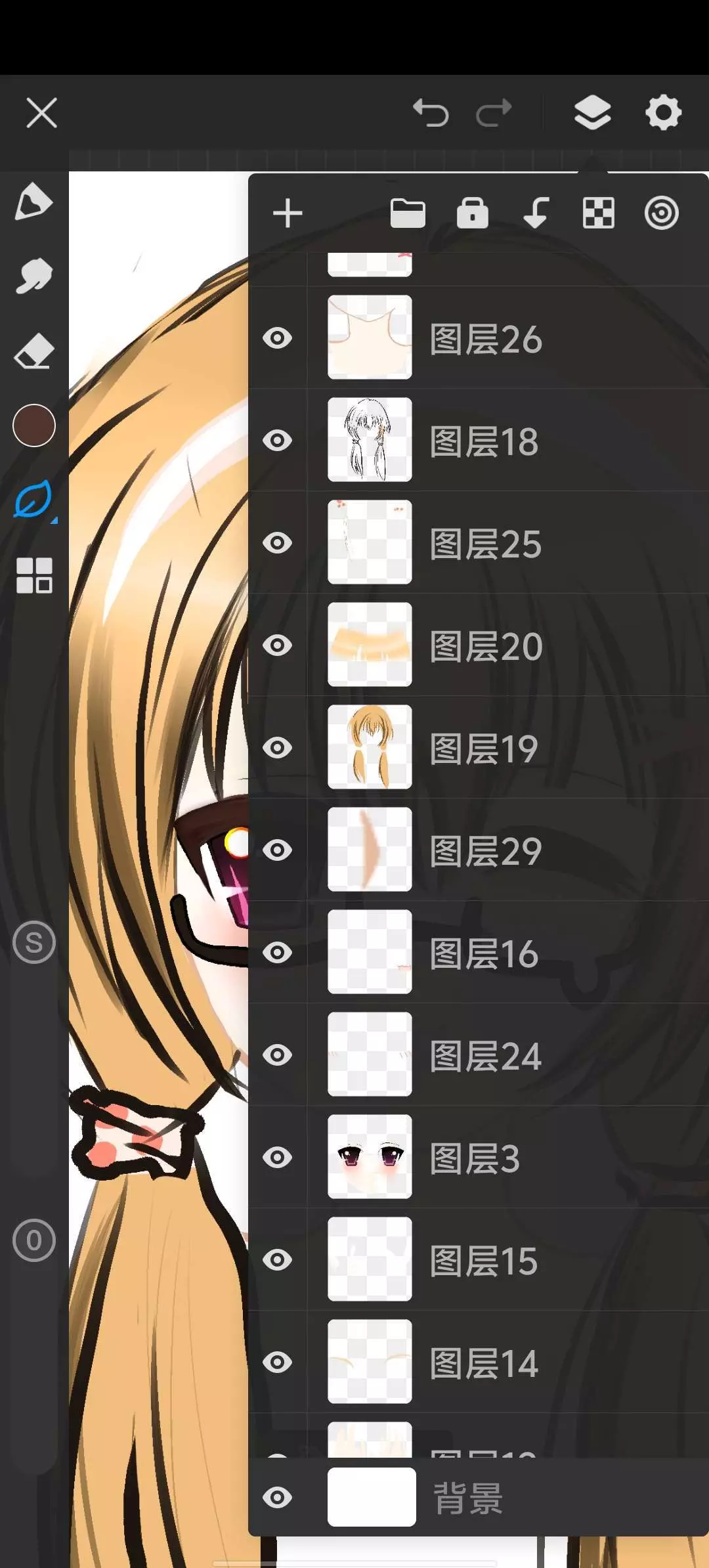
Task: Toggle clipping mask arrow icon
Action: click(x=536, y=213)
